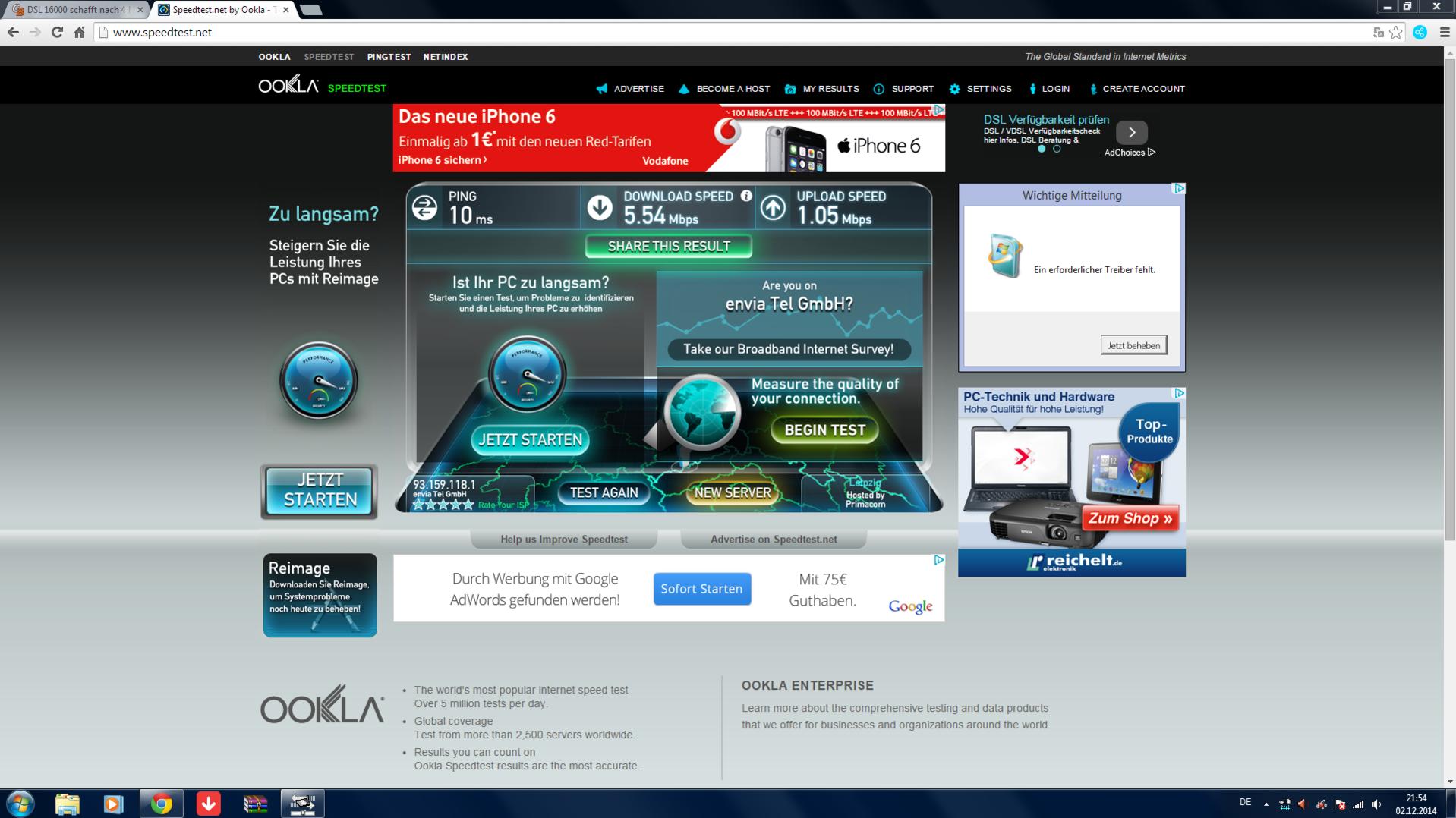
Task: Click the Sofort Starten AdWords button
Action: tap(702, 589)
